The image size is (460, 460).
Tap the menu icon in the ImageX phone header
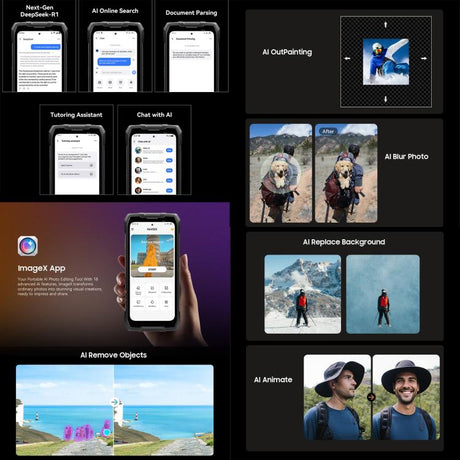coord(133,229)
